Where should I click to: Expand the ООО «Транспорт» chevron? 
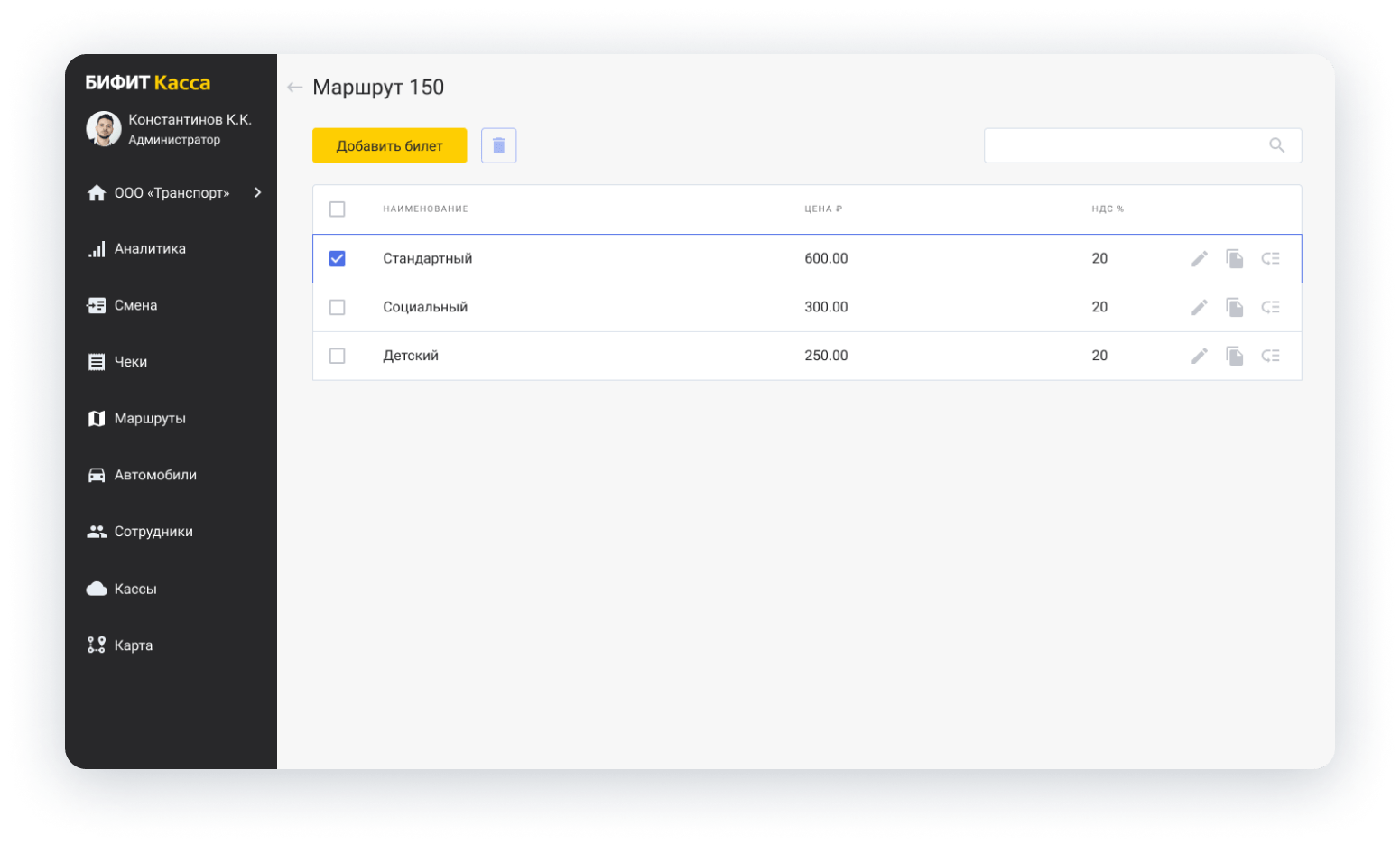[258, 193]
